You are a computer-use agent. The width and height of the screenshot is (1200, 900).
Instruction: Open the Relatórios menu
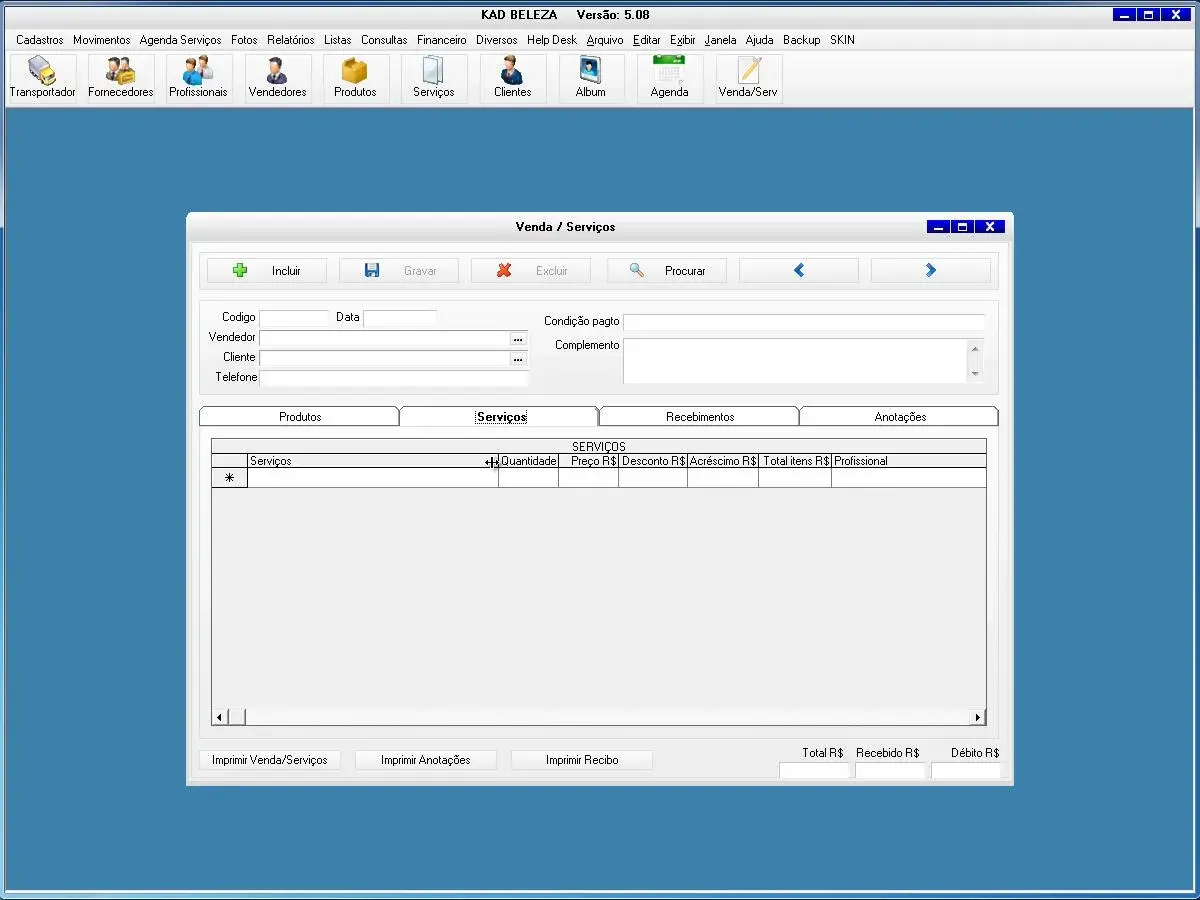click(291, 40)
